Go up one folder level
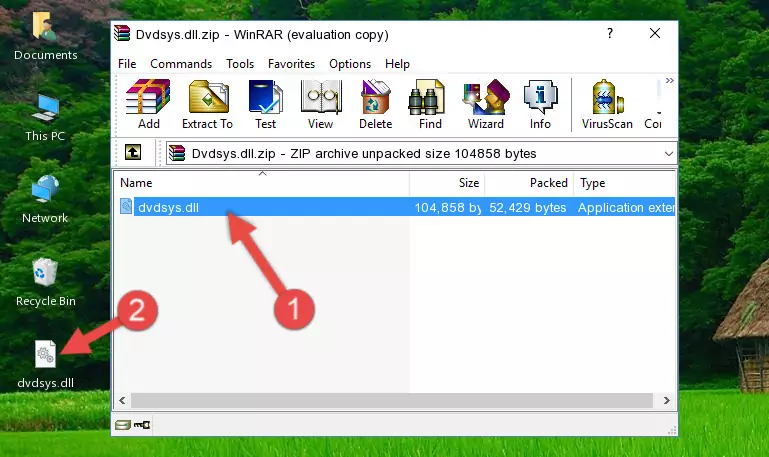 (133, 152)
